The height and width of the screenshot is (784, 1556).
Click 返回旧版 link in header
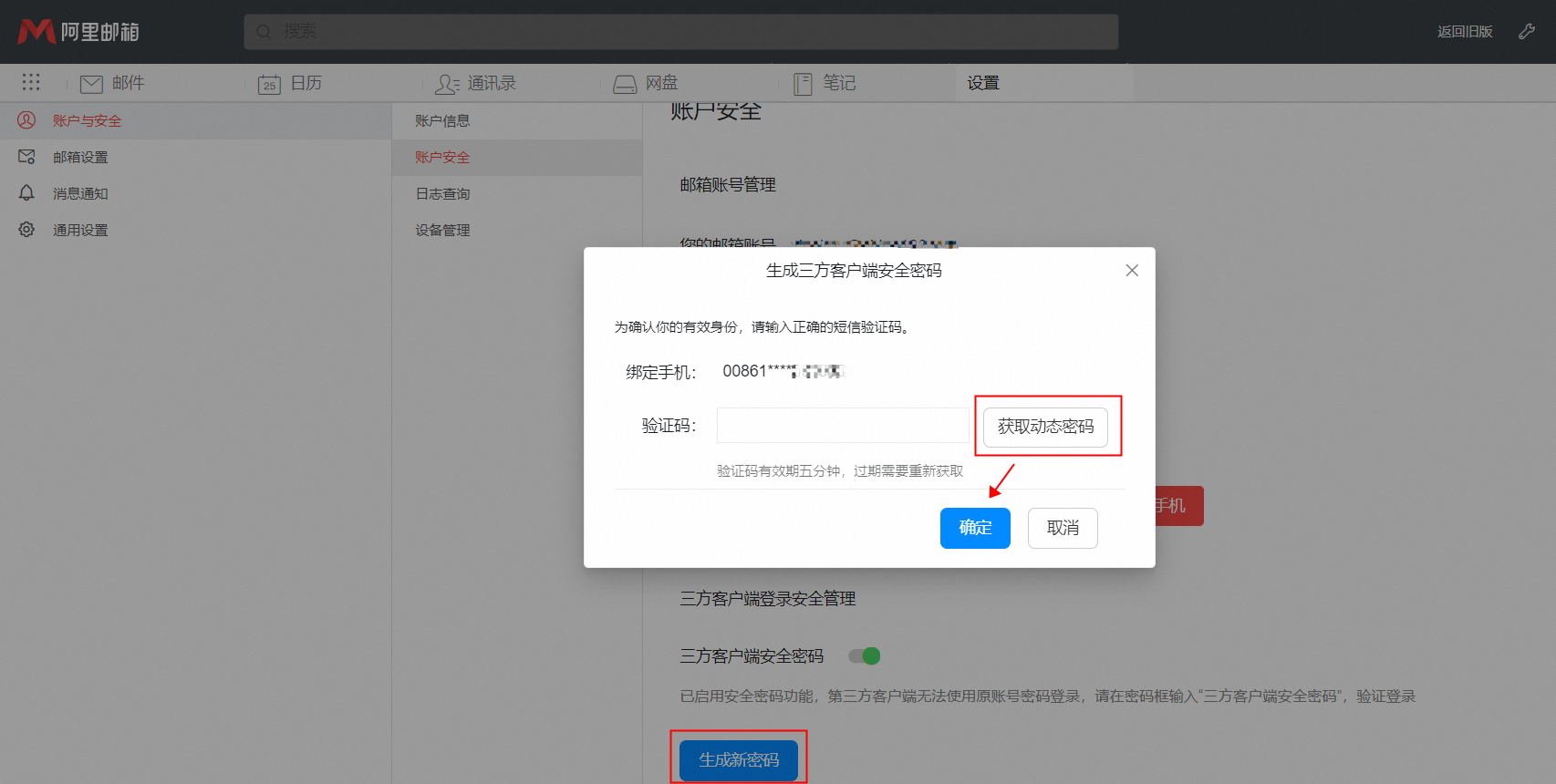coord(1465,32)
